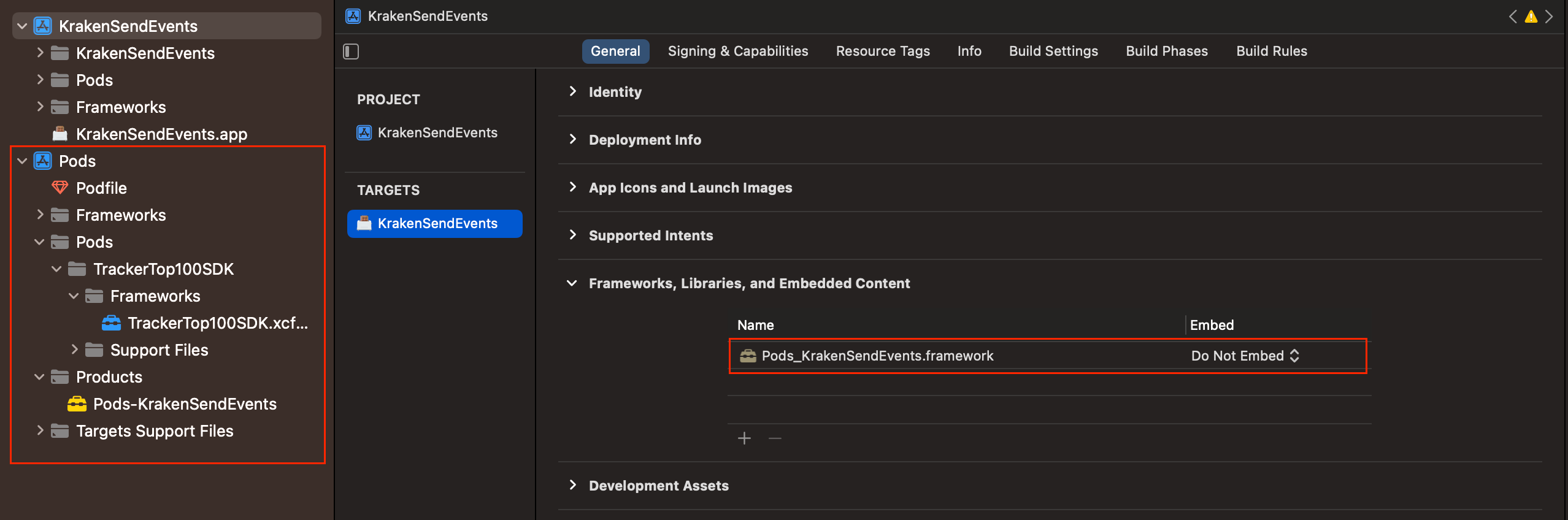Collapse Frameworks, Libraries, and Embedded Content
The image size is (1568, 520).
coord(572,283)
